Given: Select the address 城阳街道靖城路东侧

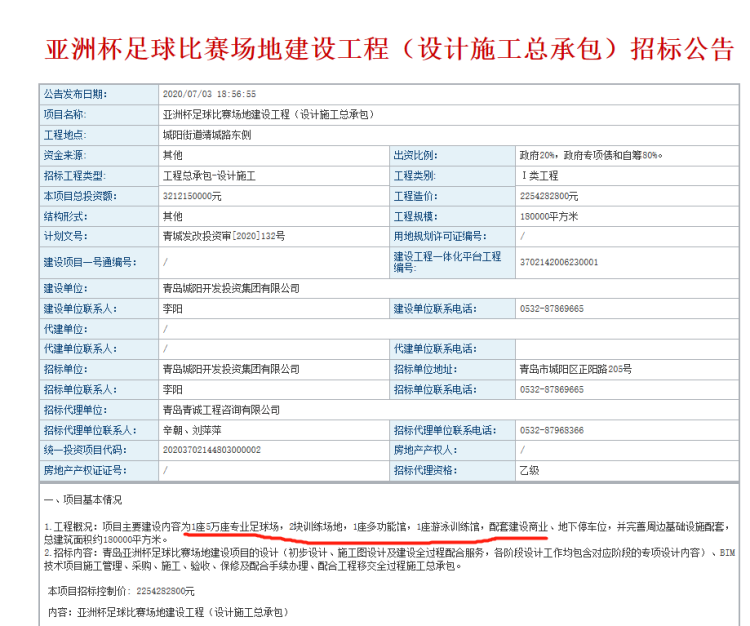Looking at the screenshot, I should click(207, 135).
